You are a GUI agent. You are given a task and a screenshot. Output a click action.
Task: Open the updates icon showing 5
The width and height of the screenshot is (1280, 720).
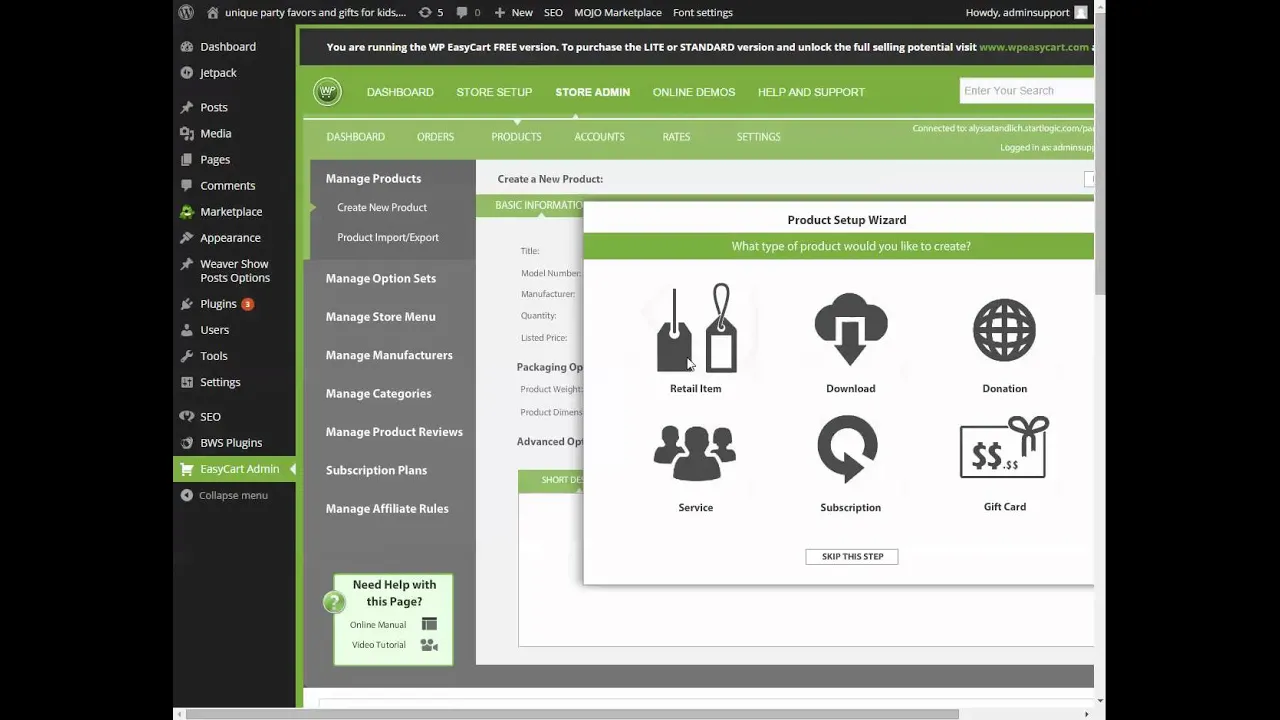(425, 12)
